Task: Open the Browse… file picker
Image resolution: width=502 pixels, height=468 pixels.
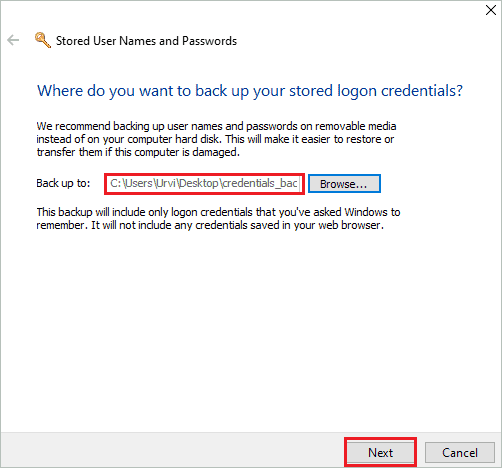Action: (x=344, y=184)
